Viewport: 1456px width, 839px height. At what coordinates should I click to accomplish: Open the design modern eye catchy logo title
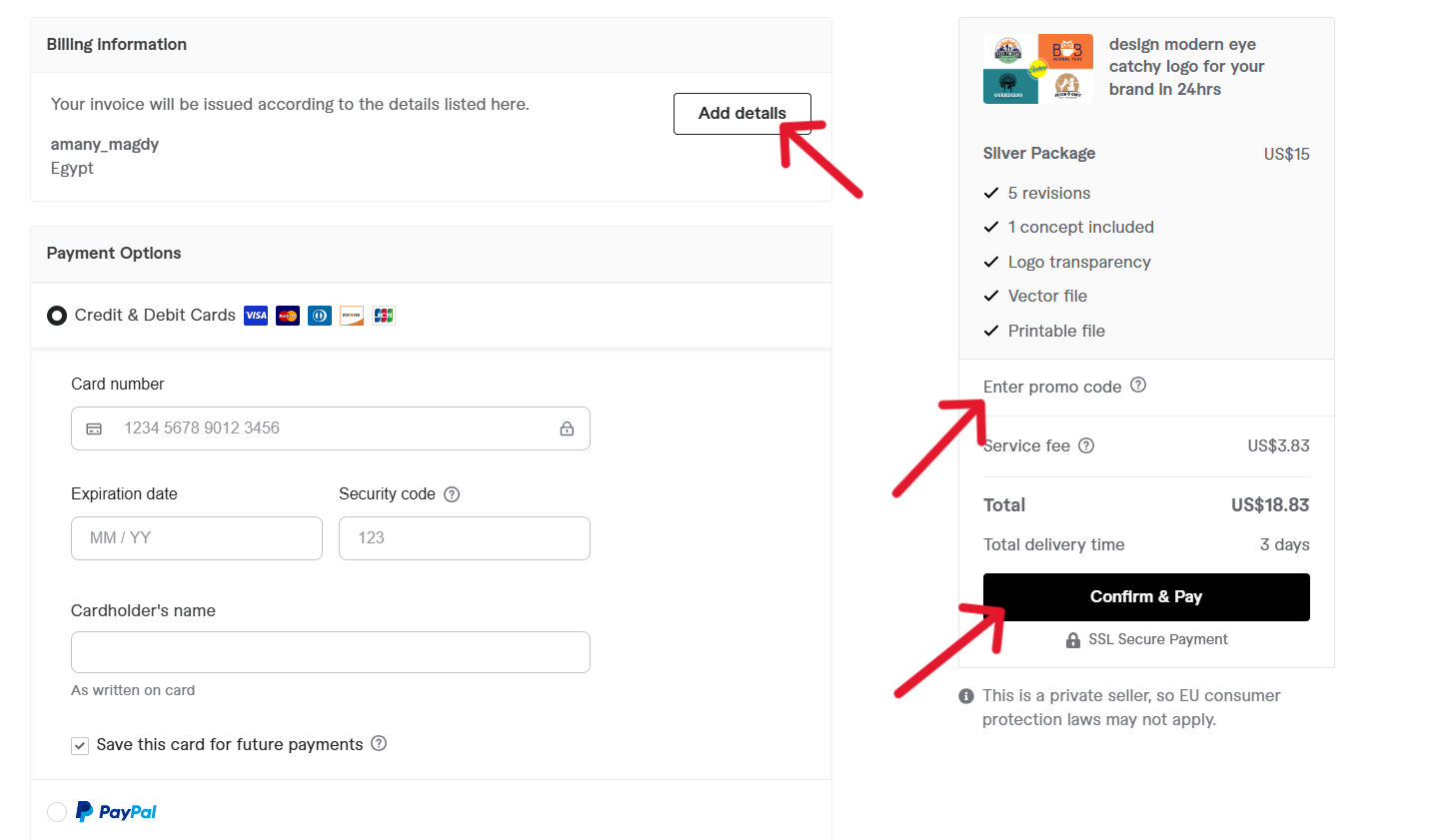coord(1186,67)
